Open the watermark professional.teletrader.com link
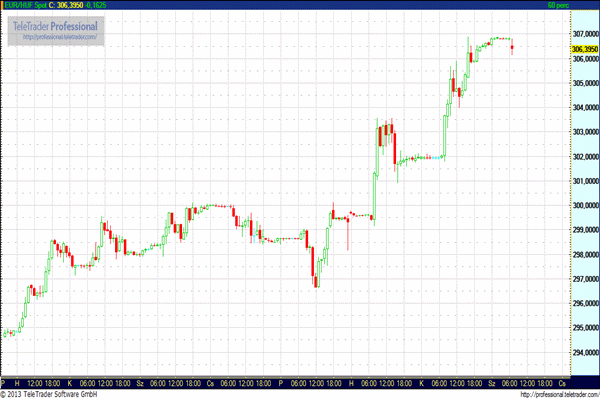 pyautogui.click(x=60, y=37)
